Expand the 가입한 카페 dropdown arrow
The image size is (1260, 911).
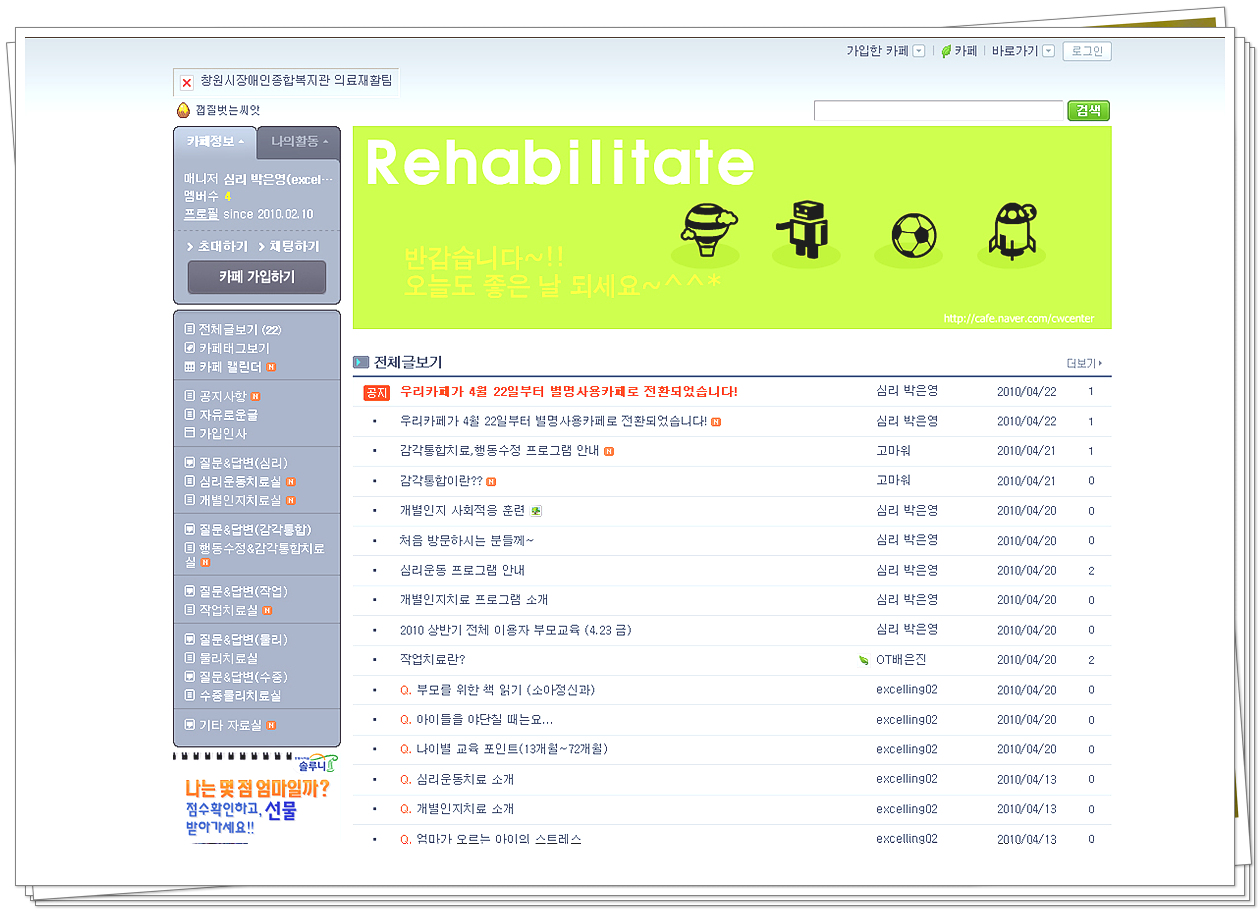click(919, 51)
